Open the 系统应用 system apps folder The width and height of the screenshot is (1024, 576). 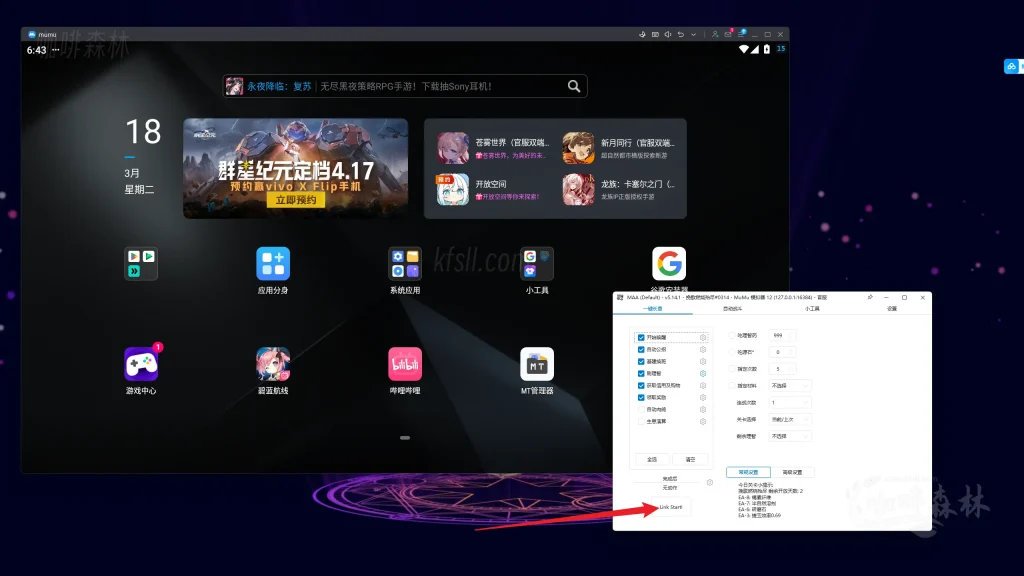pyautogui.click(x=405, y=264)
